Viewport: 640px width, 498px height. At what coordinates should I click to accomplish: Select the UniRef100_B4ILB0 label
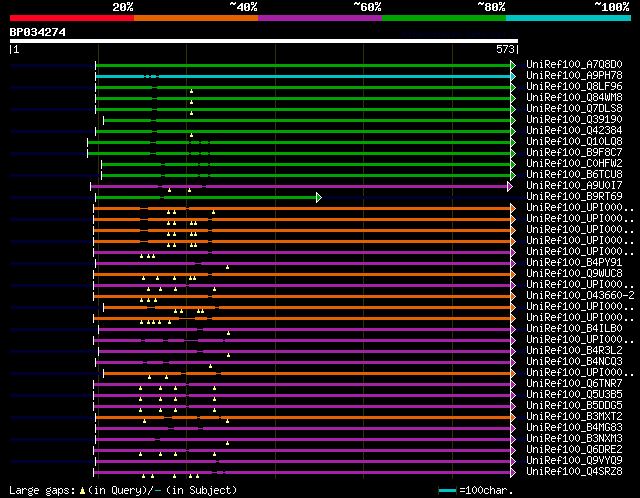[x=574, y=329]
